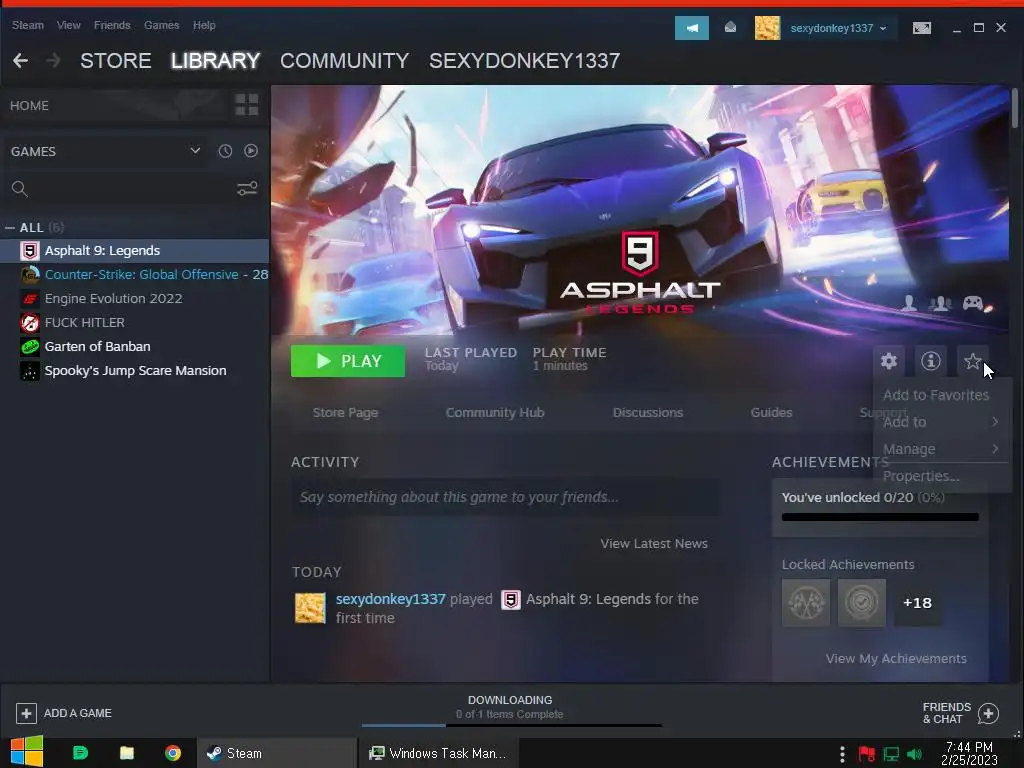1024x768 pixels.
Task: Click the back navigation arrow
Action: (x=20, y=61)
